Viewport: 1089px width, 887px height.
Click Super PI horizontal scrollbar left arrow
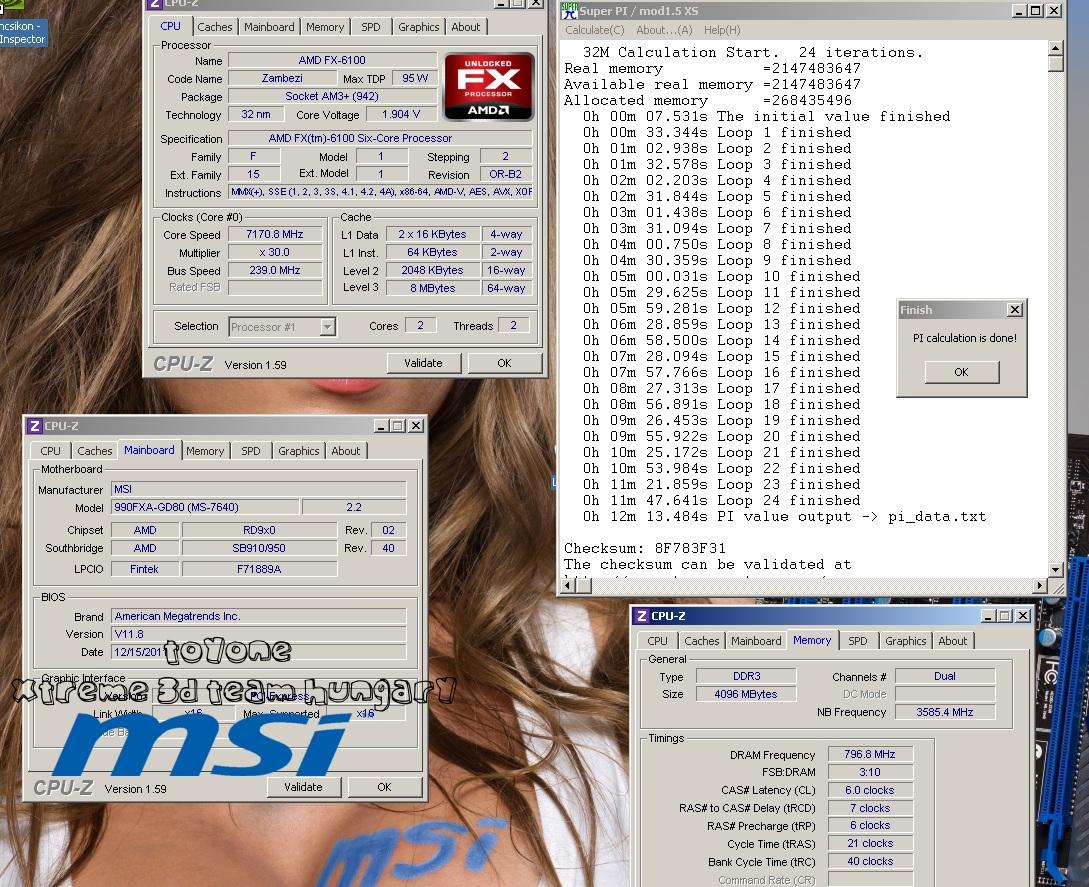pos(567,586)
